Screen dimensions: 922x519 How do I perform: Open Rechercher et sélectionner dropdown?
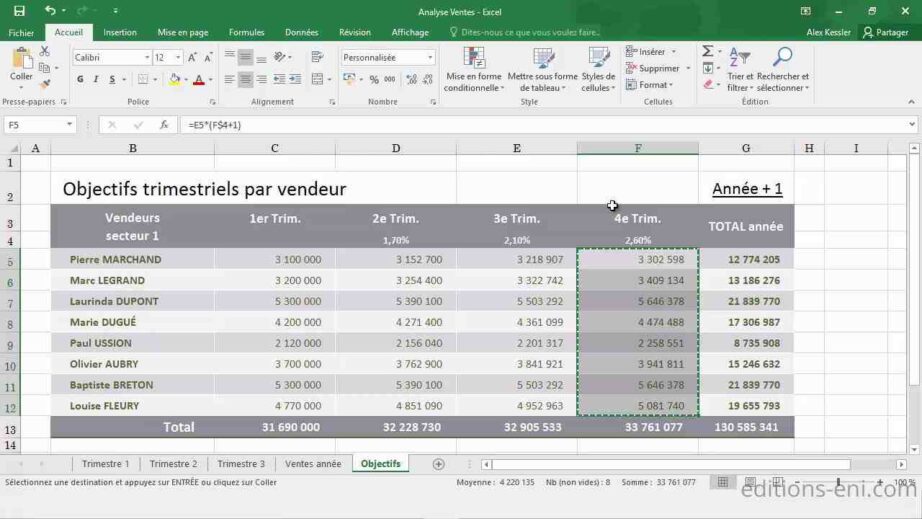[783, 69]
